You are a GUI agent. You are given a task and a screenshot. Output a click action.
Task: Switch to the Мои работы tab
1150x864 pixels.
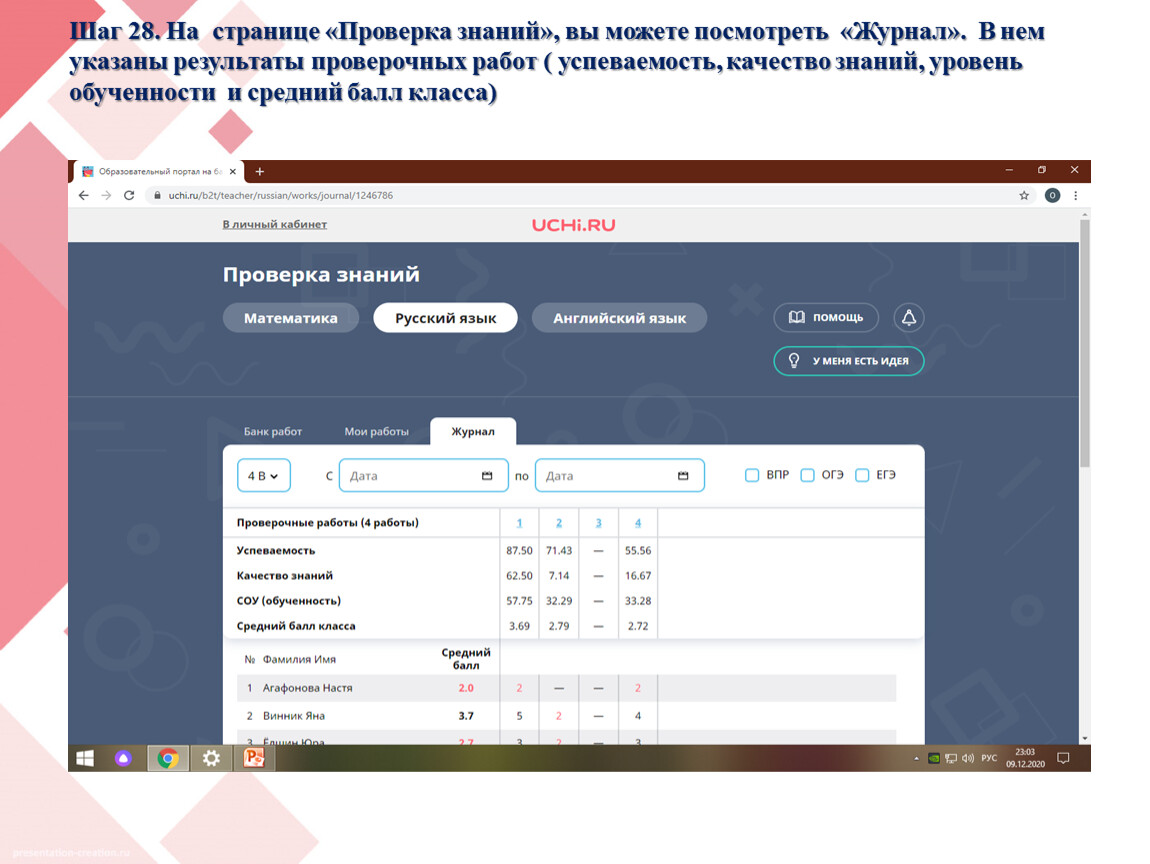pos(376,432)
